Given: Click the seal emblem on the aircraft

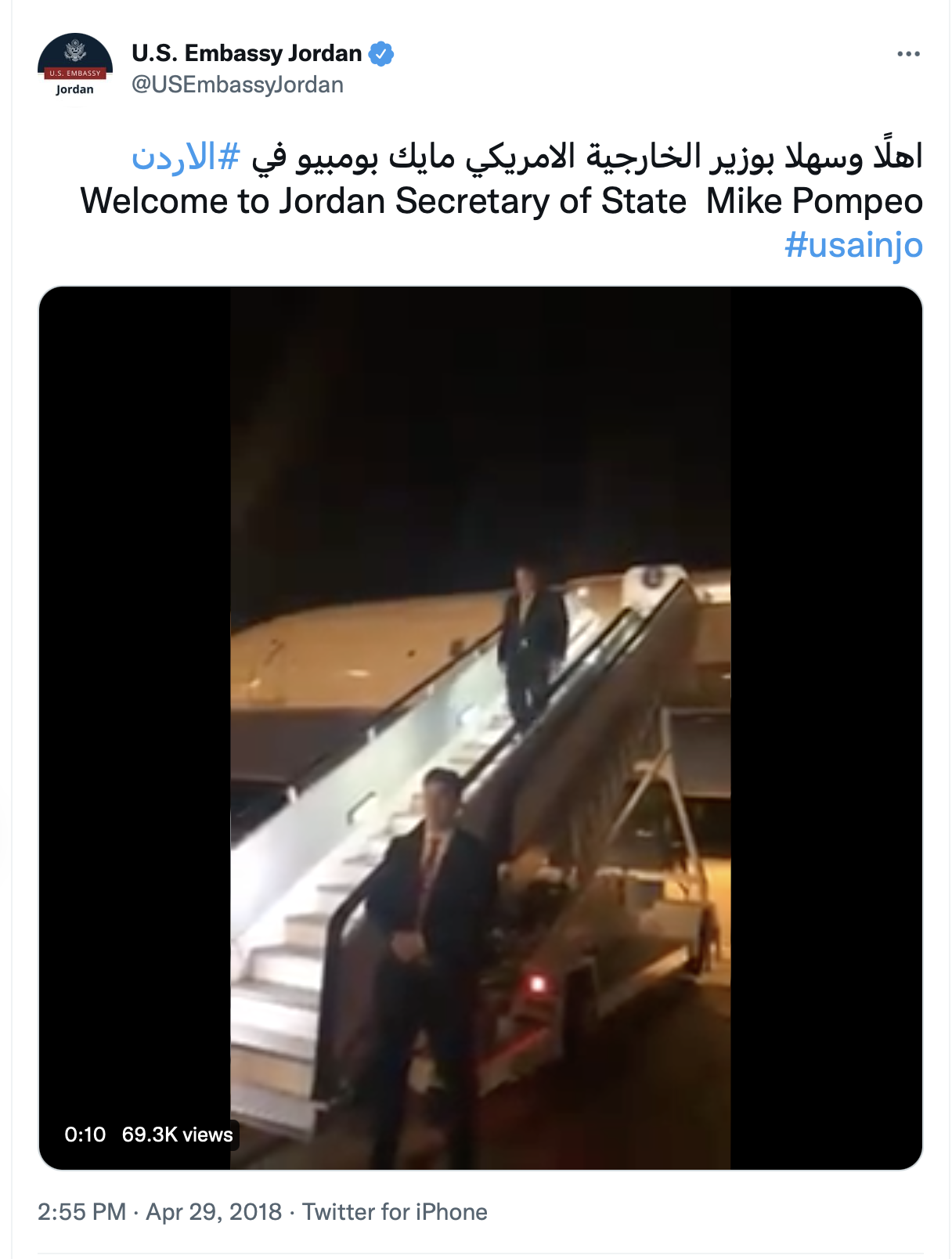Looking at the screenshot, I should (652, 579).
